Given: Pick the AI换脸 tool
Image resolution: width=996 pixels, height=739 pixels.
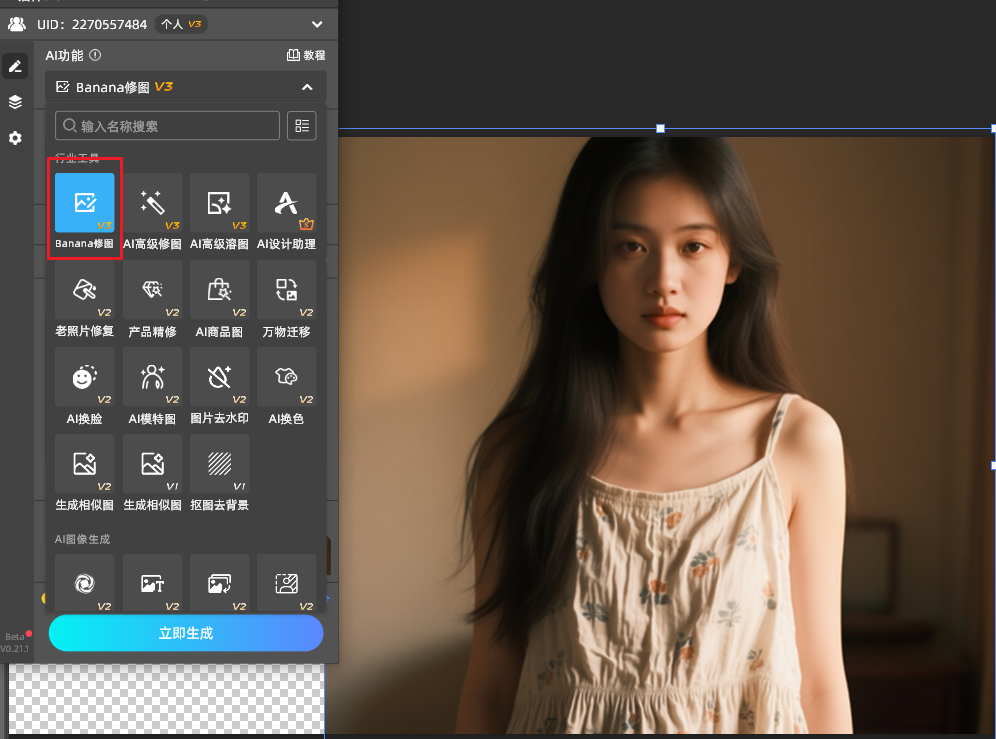Looking at the screenshot, I should point(85,378).
